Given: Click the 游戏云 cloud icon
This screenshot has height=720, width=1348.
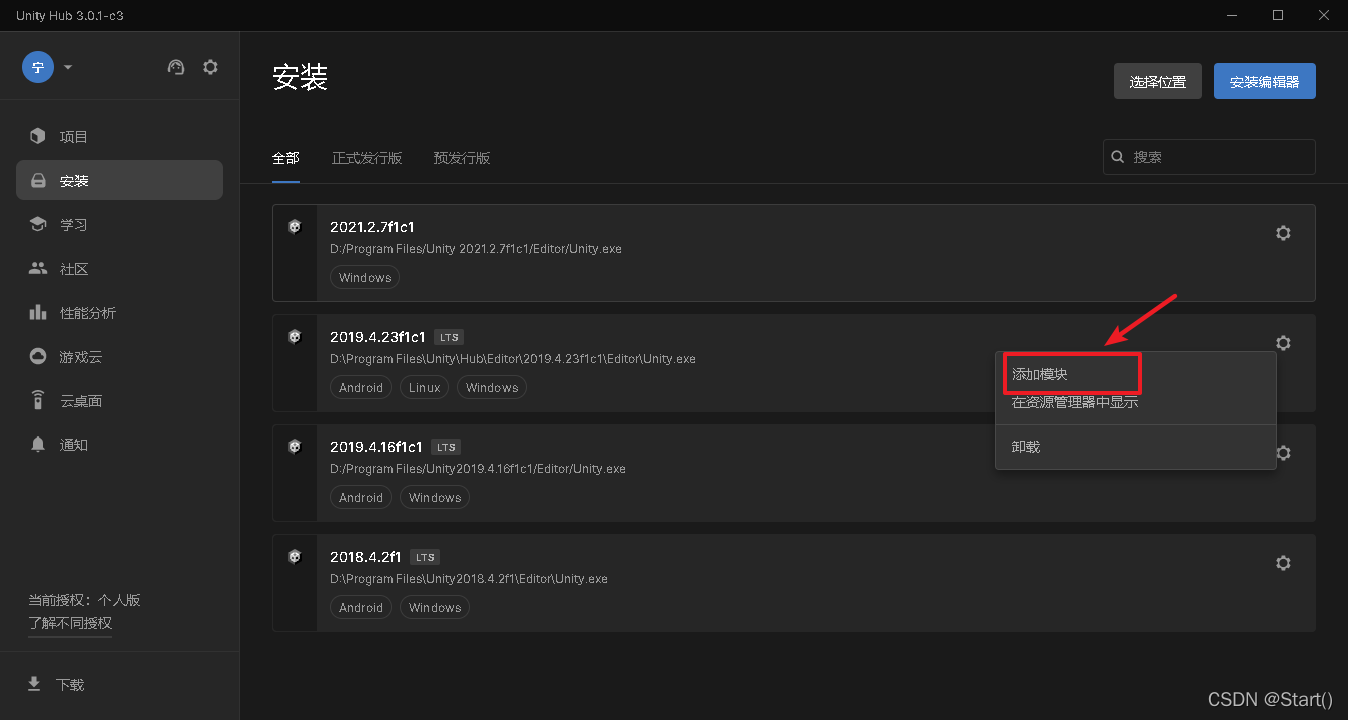Looking at the screenshot, I should tap(38, 356).
